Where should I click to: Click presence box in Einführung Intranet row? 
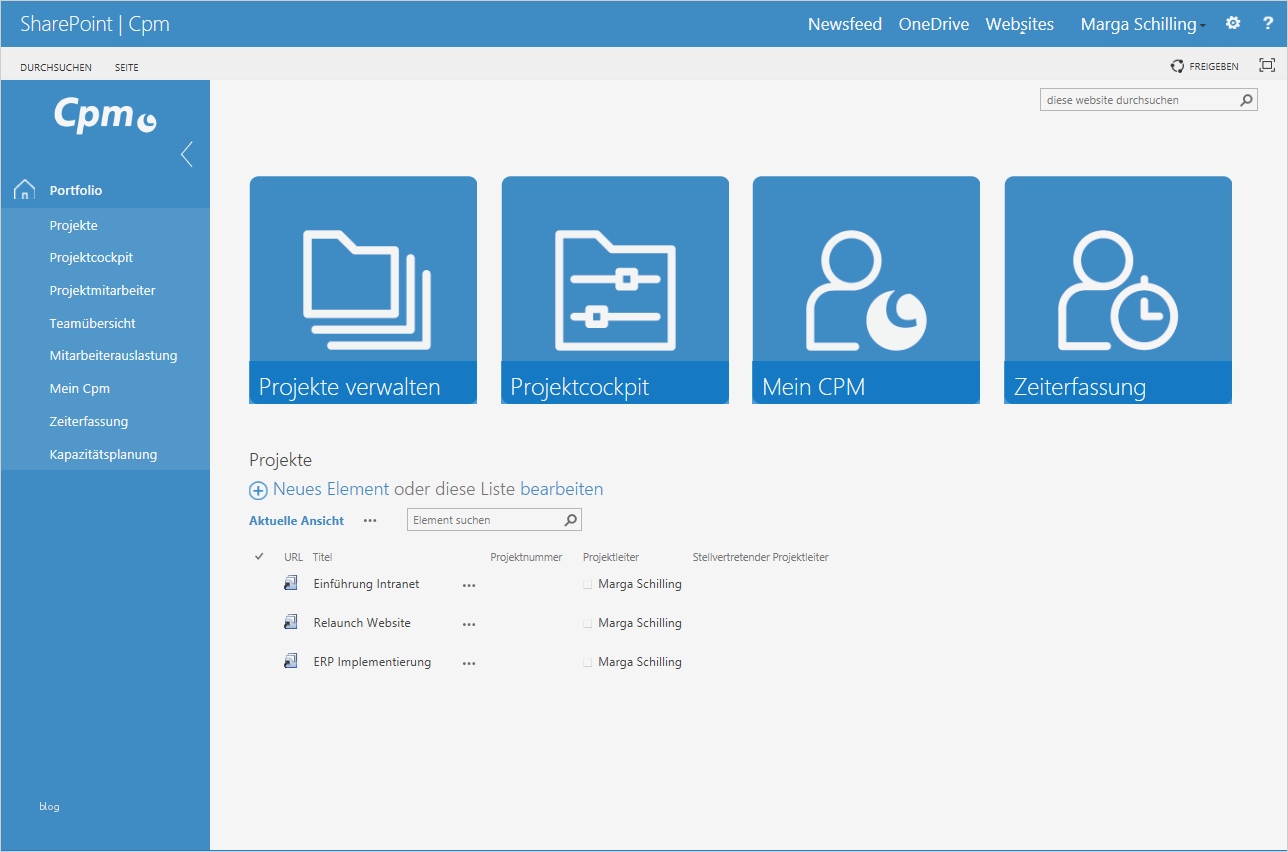click(588, 584)
